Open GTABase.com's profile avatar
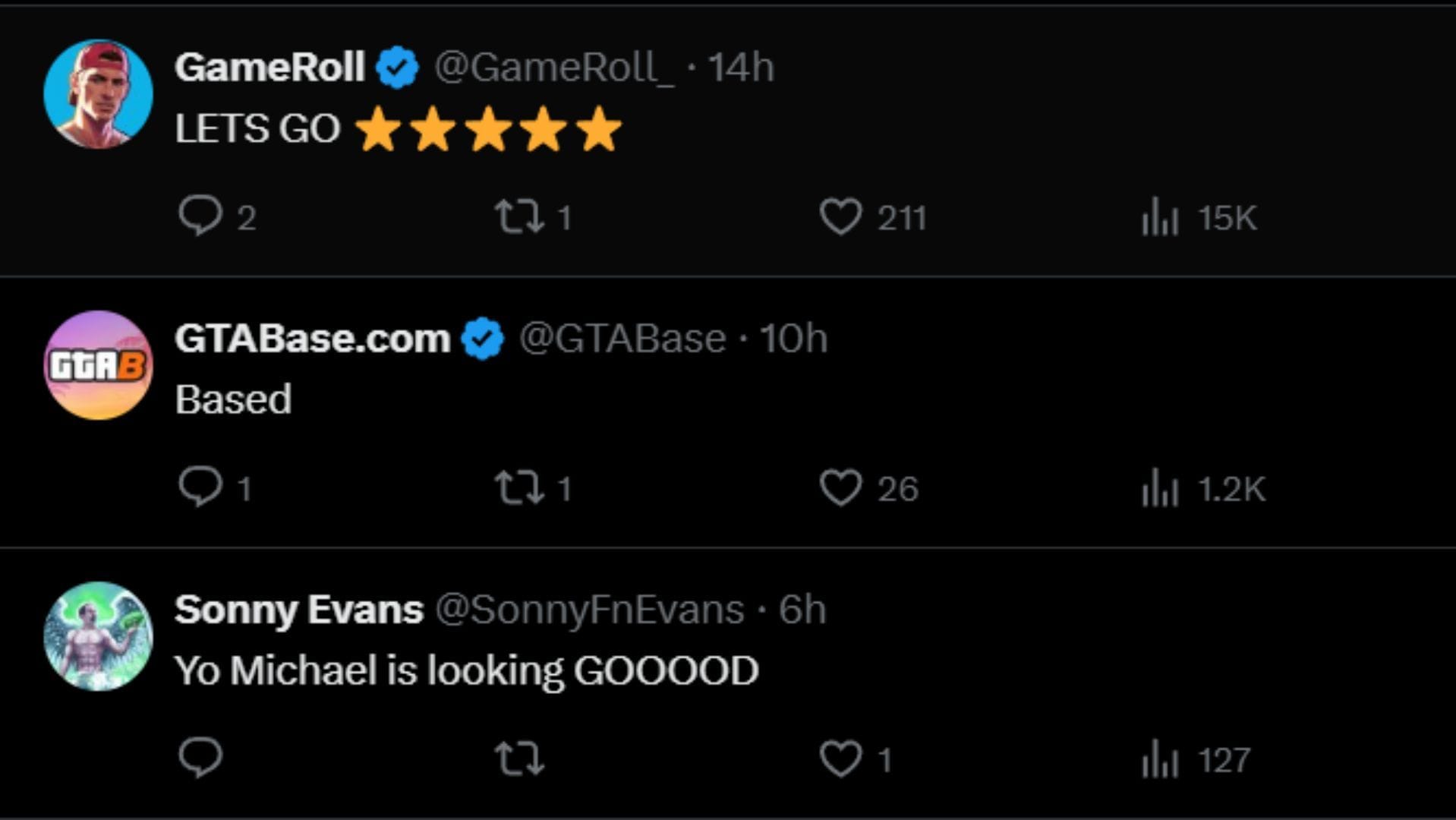1456x820 pixels. (x=99, y=365)
